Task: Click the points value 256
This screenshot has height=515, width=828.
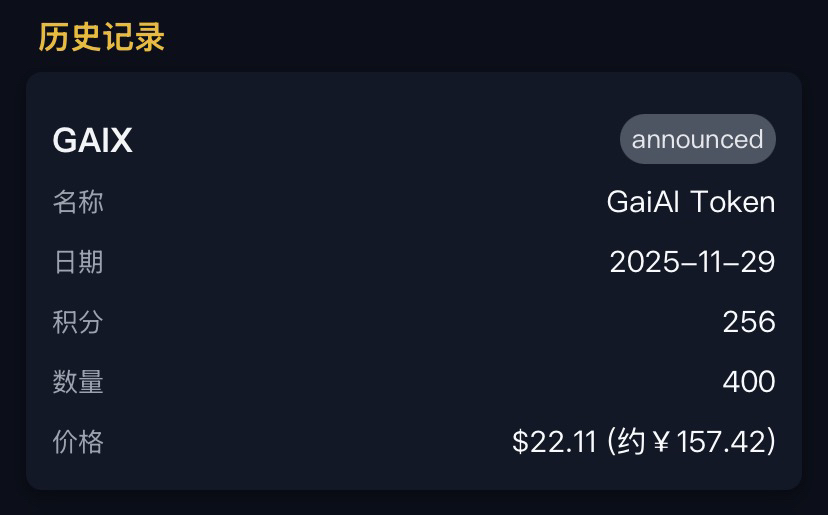Action: click(x=749, y=322)
